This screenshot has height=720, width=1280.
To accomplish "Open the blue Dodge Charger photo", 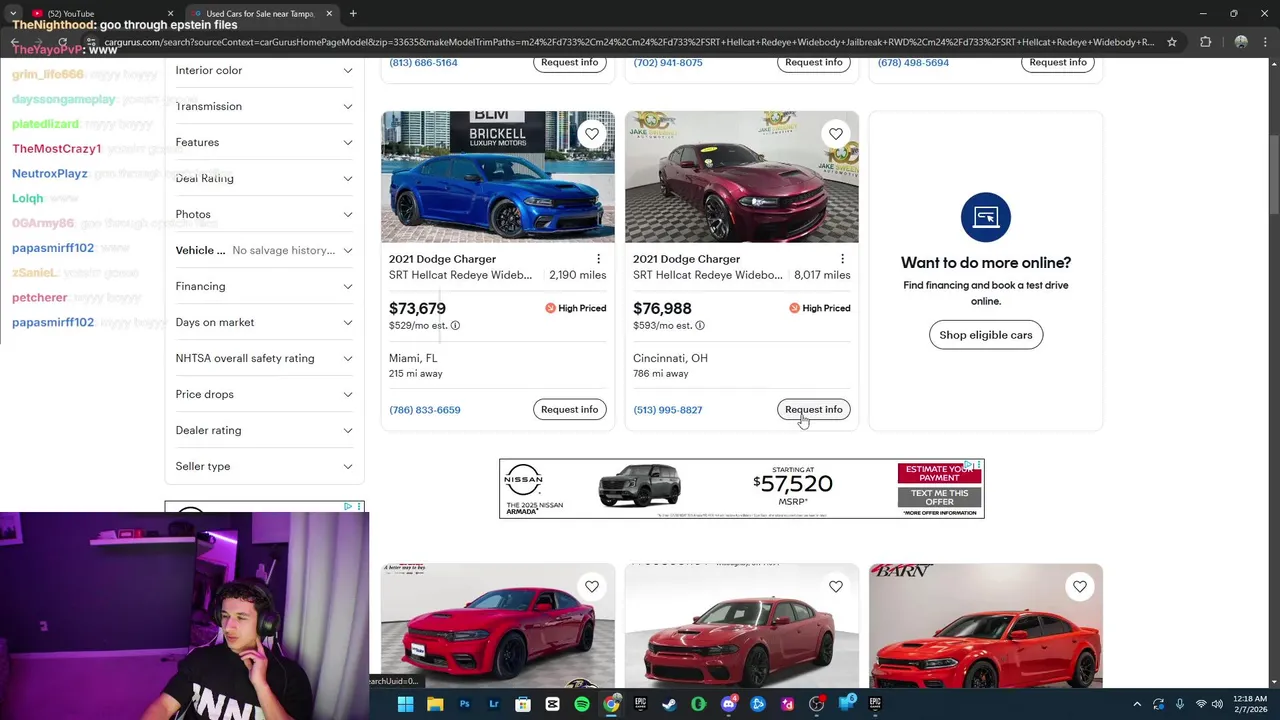I will [x=498, y=177].
